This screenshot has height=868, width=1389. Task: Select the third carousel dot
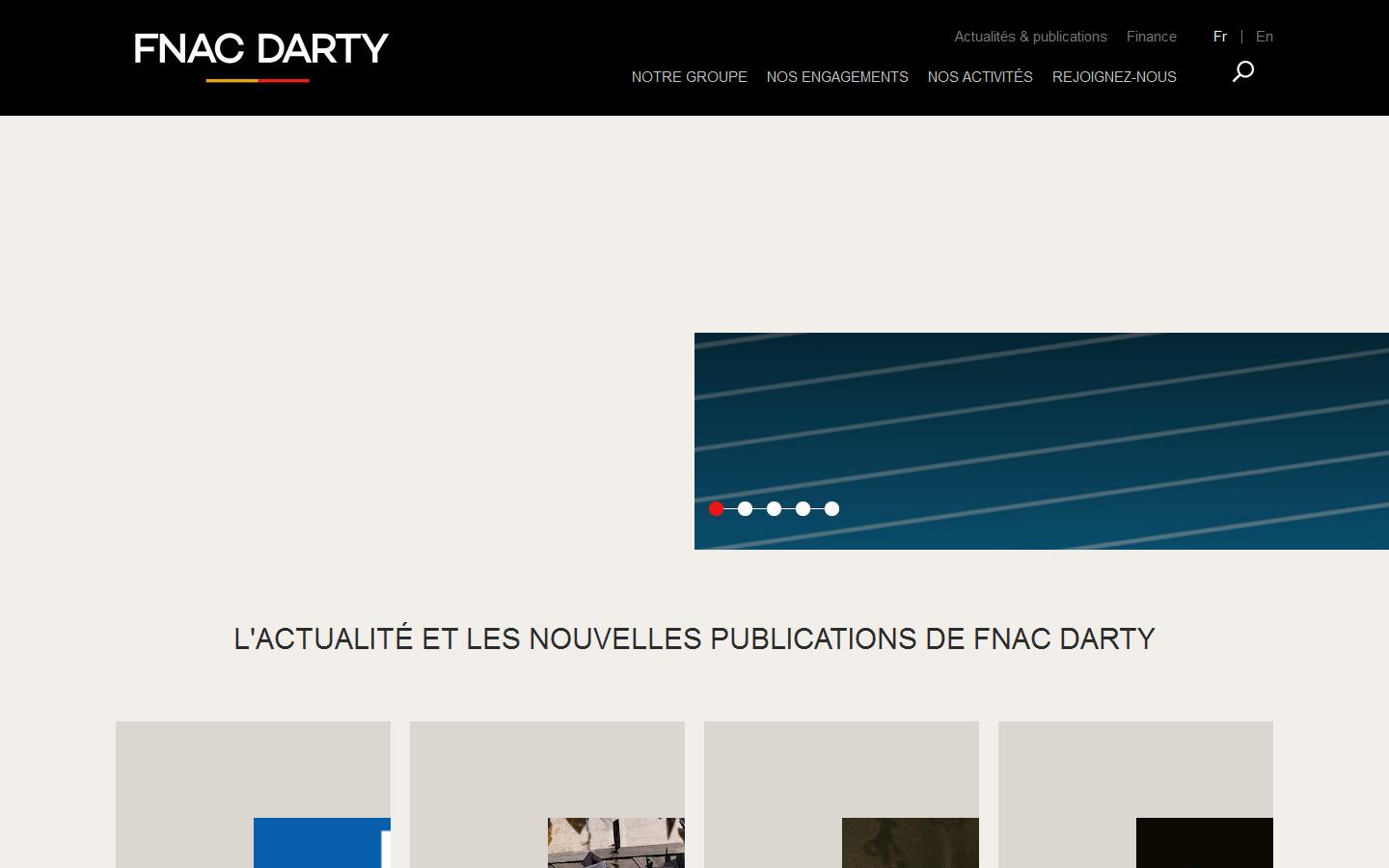click(x=774, y=508)
